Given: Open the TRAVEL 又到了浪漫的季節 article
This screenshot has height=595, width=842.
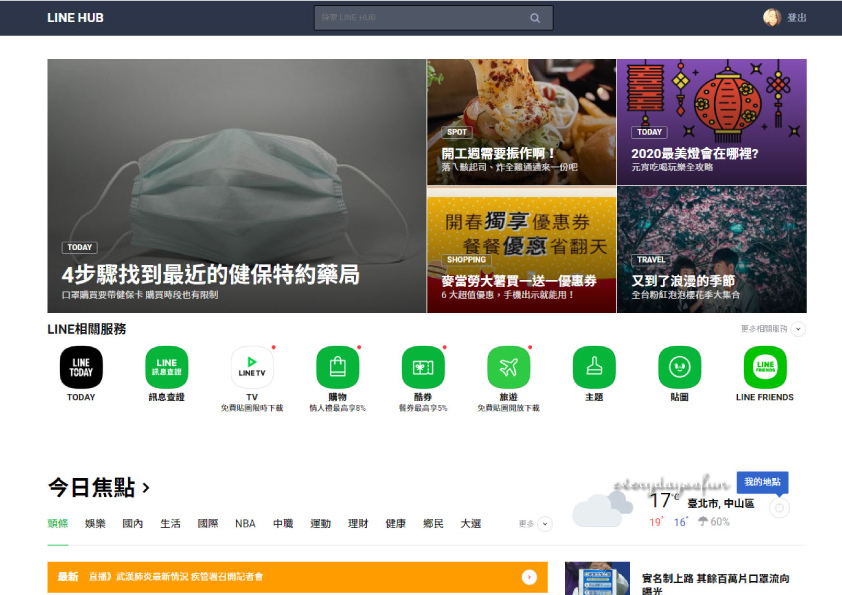Looking at the screenshot, I should pos(712,250).
